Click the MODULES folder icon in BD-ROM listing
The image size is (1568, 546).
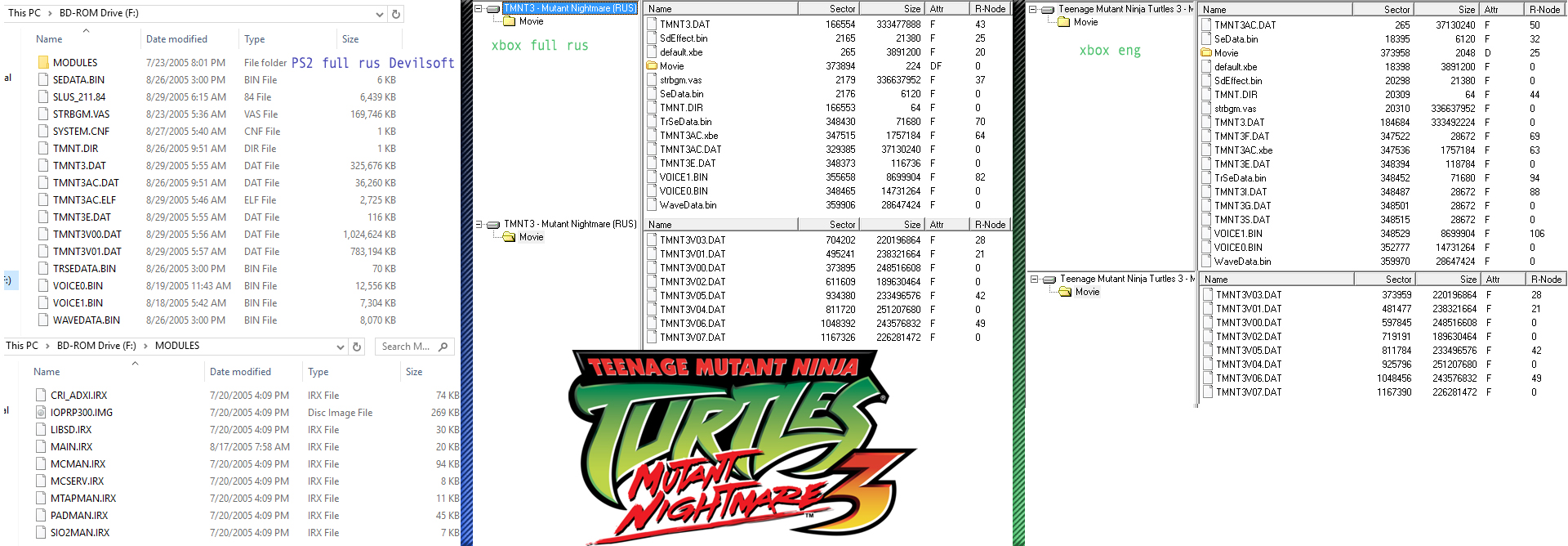(43, 63)
